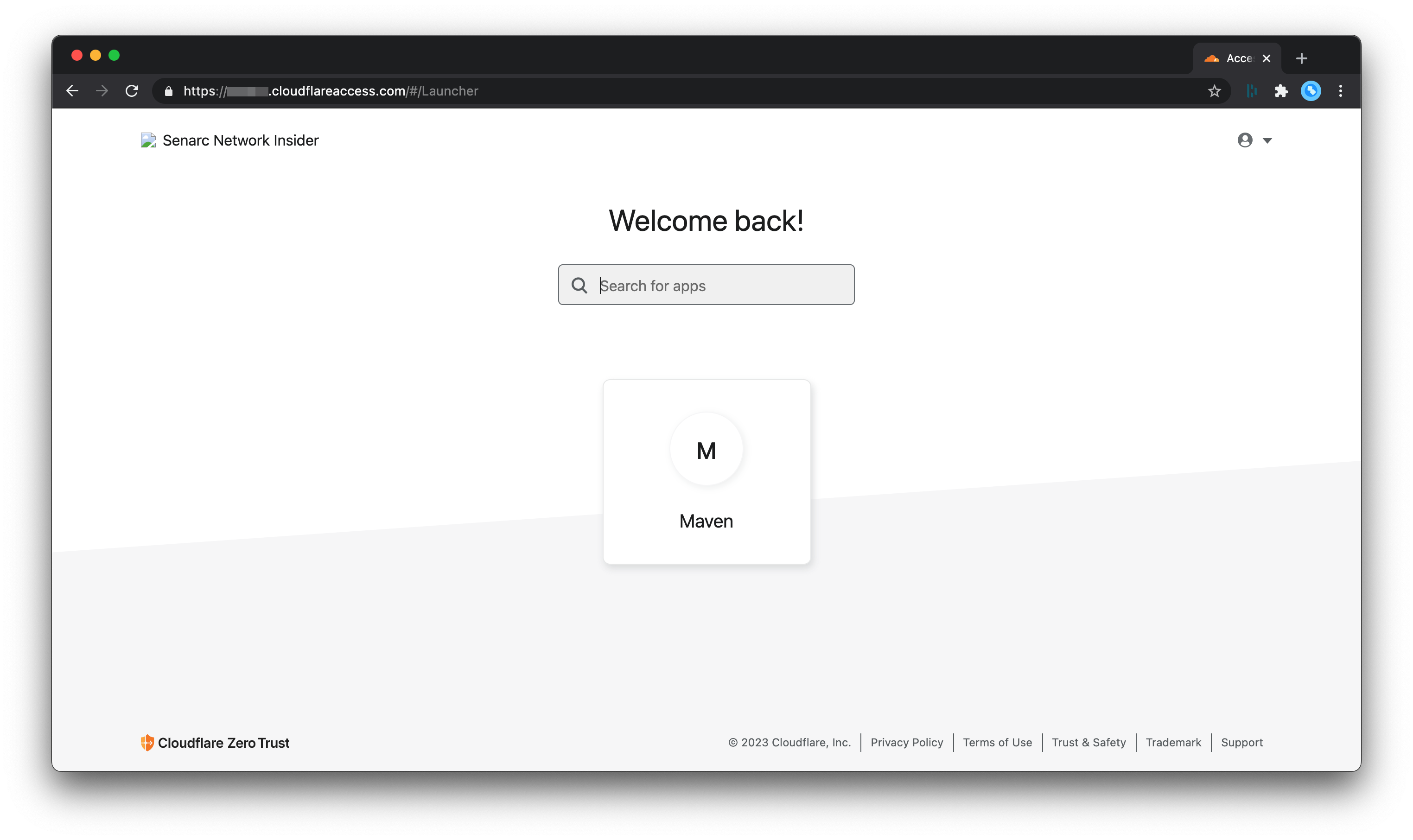Viewport: 1413px width, 840px height.
Task: Click the Cloudflare Zero Trust shield logo
Action: [x=147, y=743]
